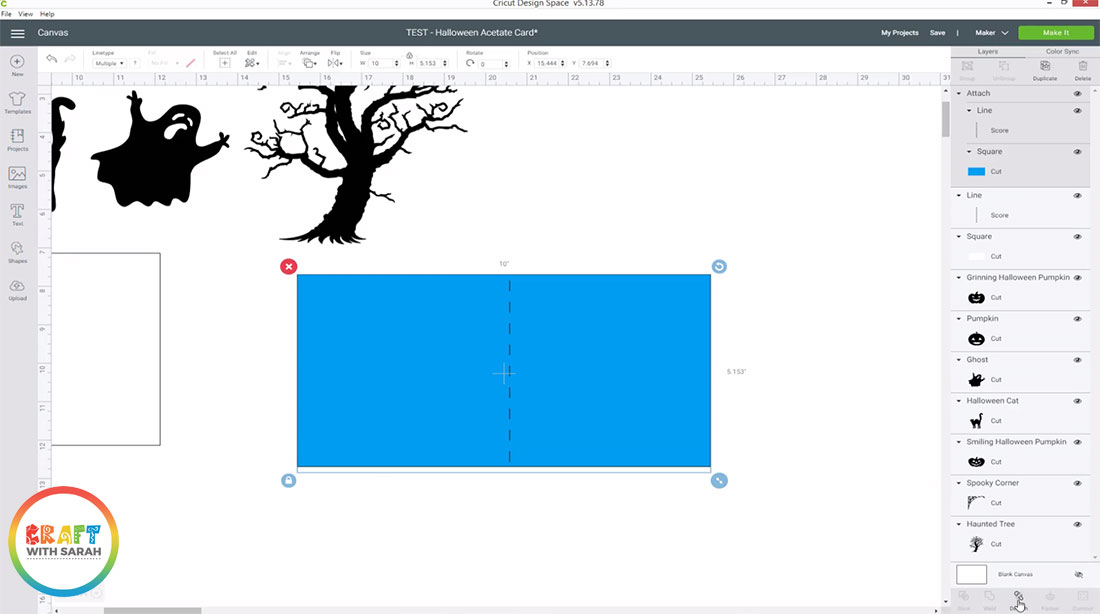Viewport: 1100px width, 614px height.
Task: Open the Arrange dropdown
Action: click(x=309, y=63)
